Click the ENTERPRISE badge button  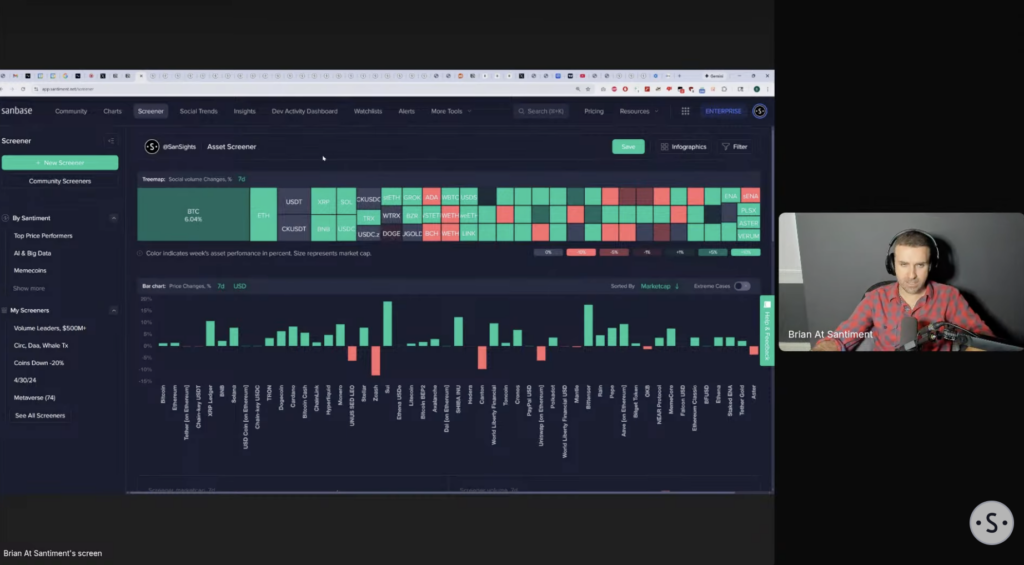pos(723,111)
